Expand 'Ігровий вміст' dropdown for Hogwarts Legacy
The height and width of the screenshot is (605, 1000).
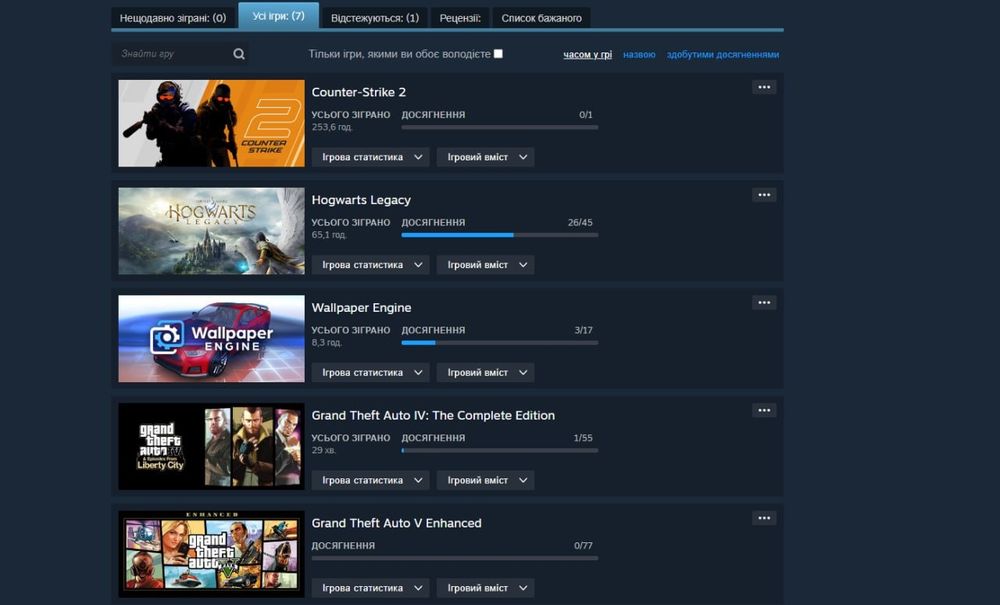485,265
